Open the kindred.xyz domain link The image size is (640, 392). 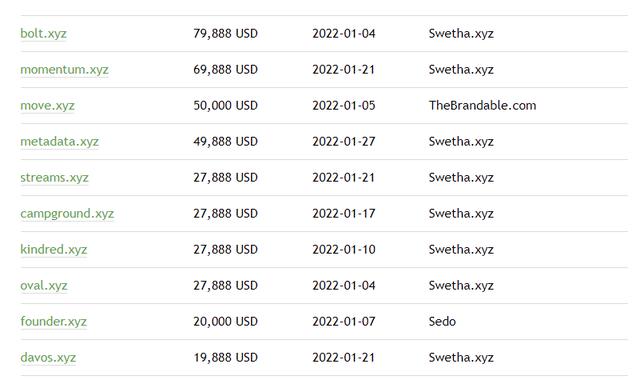pos(53,249)
